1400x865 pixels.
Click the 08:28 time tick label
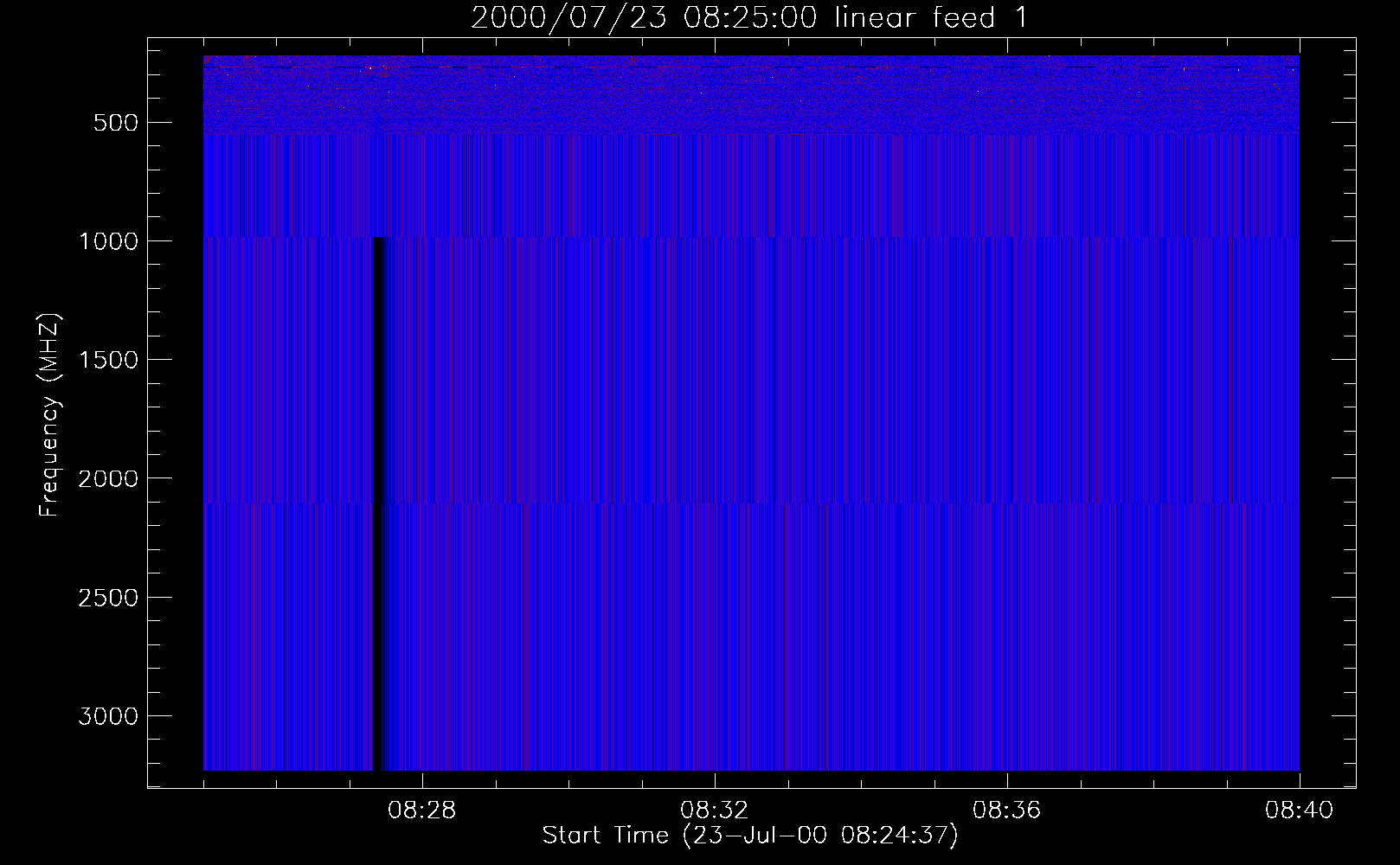tap(422, 811)
